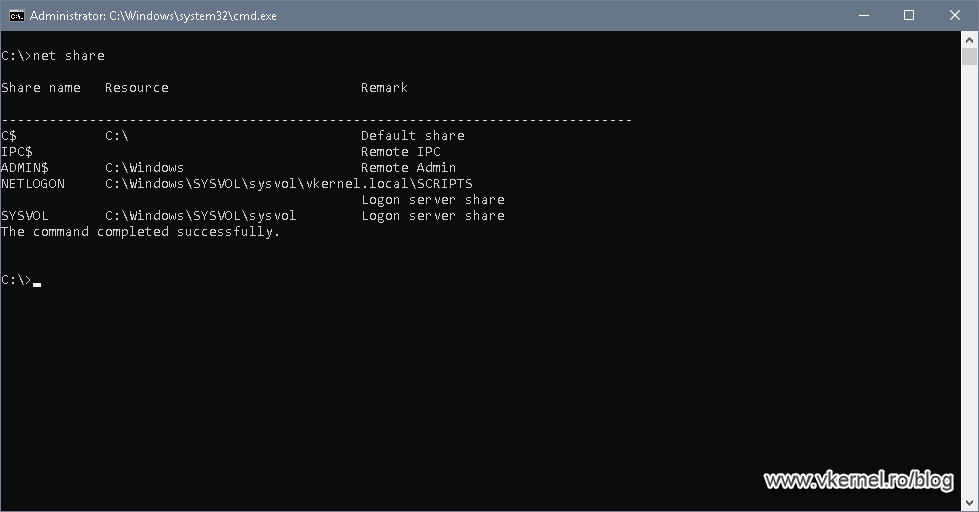This screenshot has width=979, height=512.
Task: Click the vertical scrollbar thumb
Action: coord(969,56)
